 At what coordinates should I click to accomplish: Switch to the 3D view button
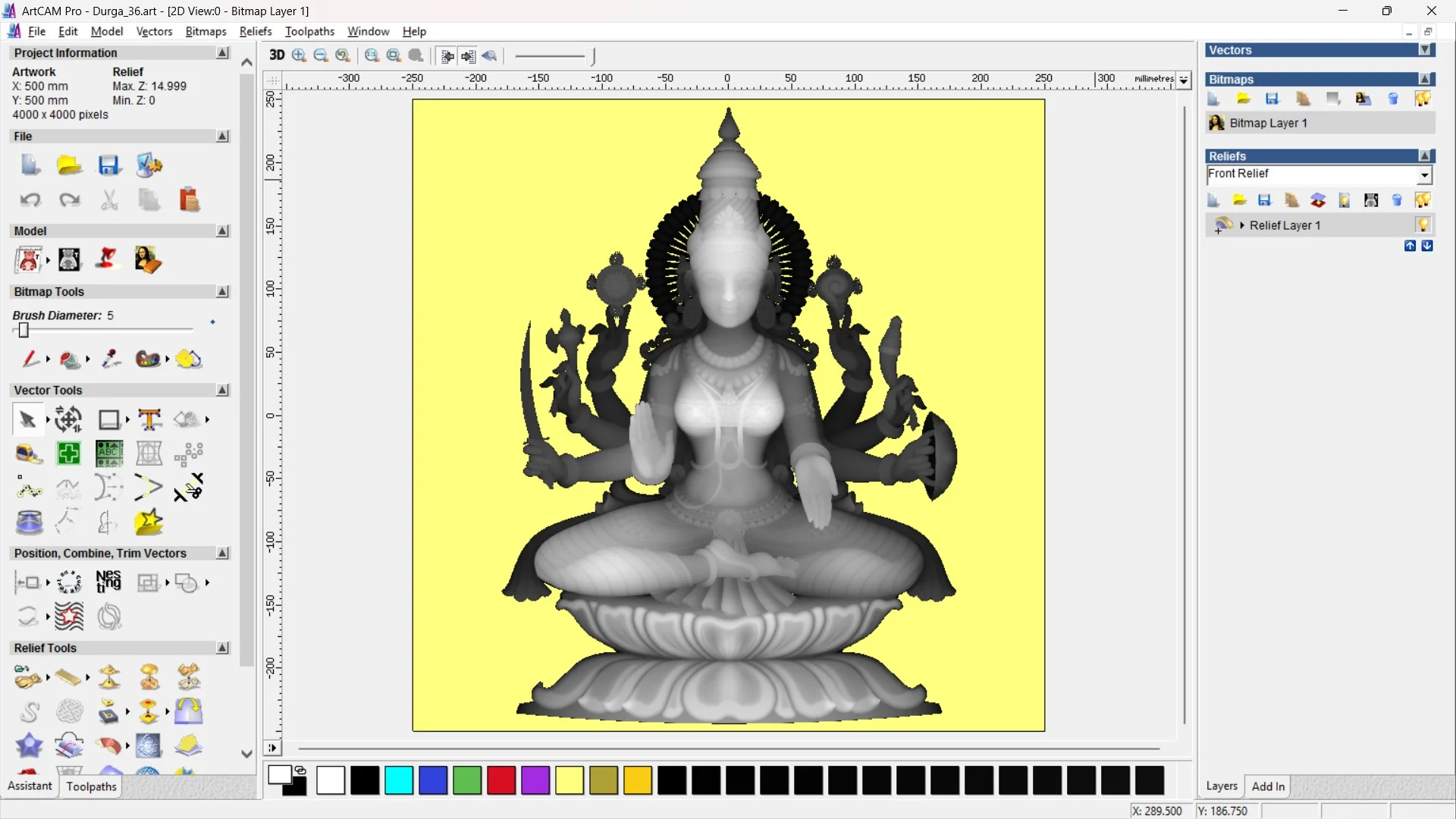click(277, 55)
